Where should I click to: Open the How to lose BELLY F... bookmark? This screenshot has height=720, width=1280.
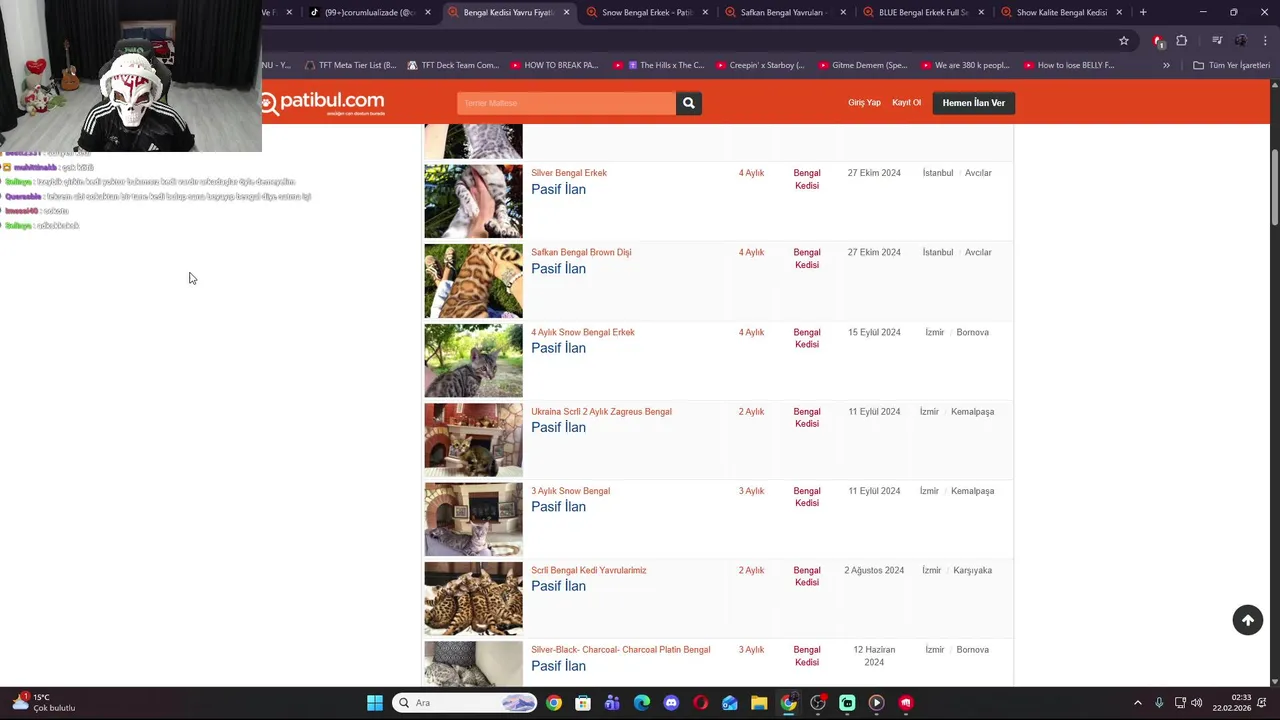click(1068, 65)
